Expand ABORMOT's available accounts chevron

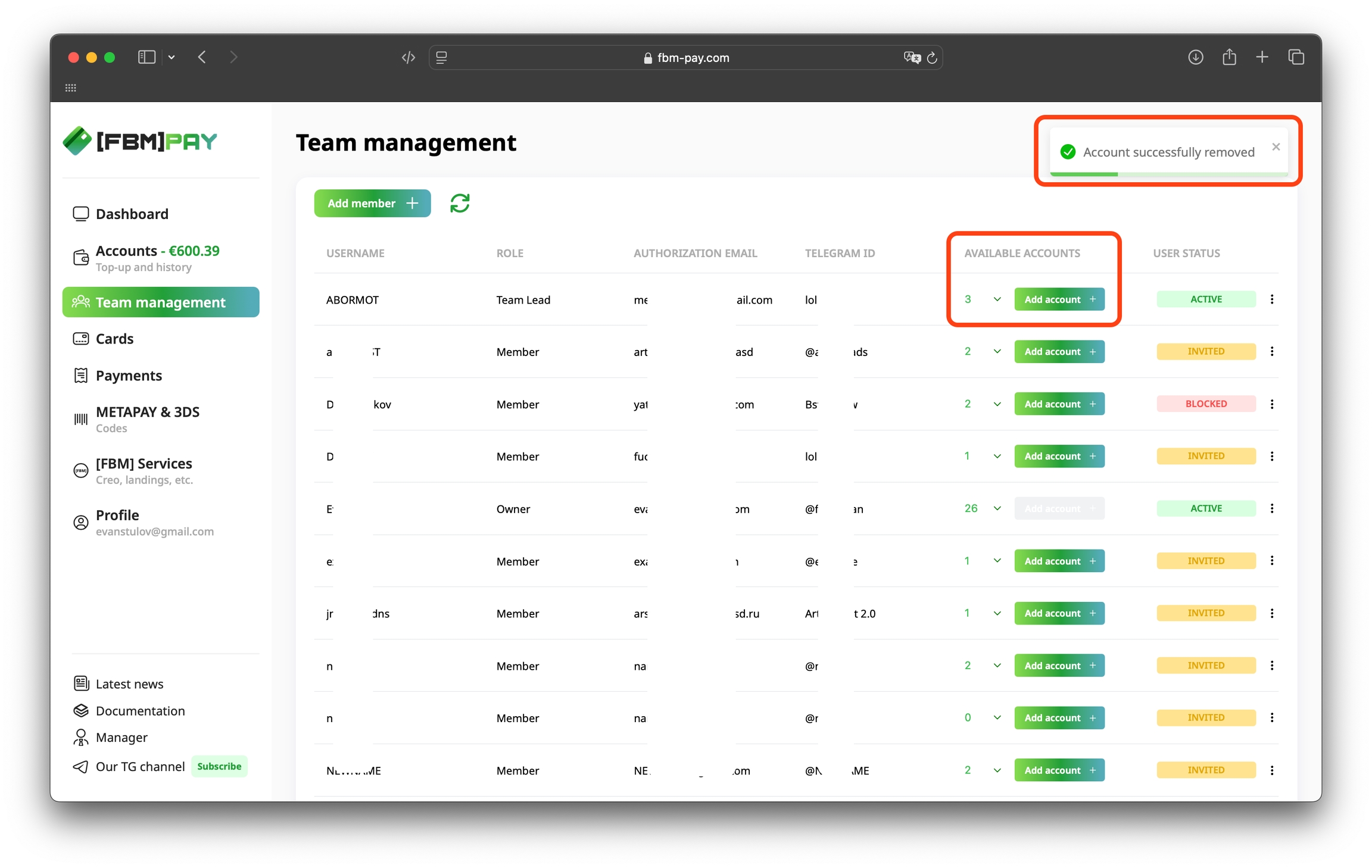click(x=997, y=299)
